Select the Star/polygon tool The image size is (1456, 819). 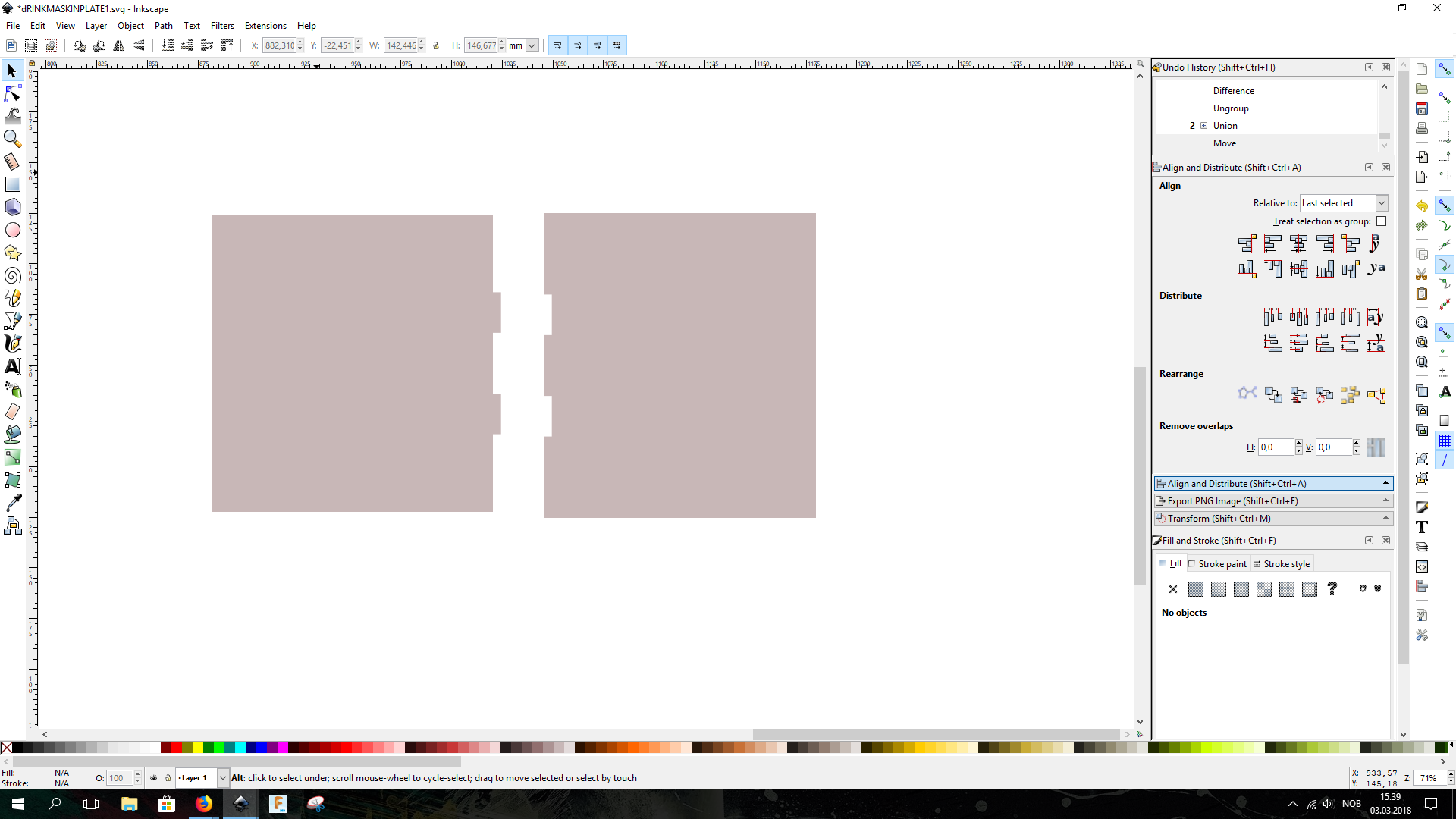click(14, 252)
